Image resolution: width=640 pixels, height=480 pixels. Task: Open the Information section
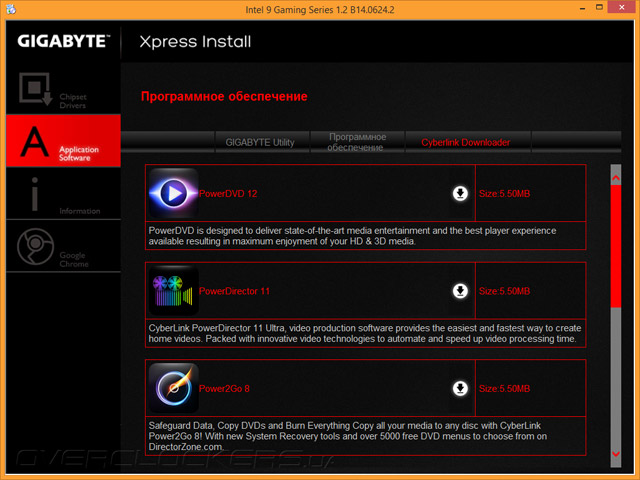[x=63, y=193]
